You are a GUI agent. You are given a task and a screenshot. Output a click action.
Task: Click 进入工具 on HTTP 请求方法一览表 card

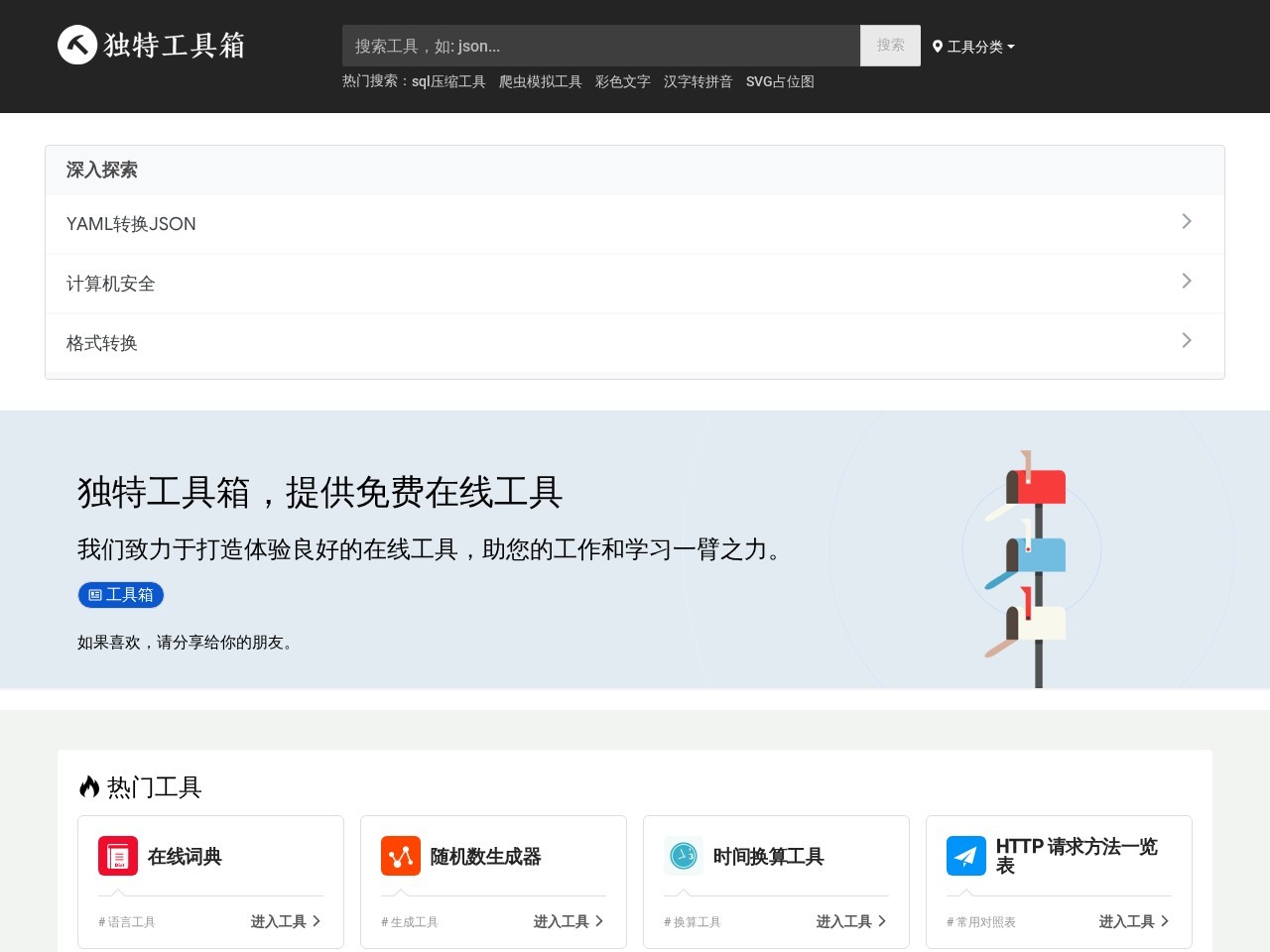click(1134, 921)
